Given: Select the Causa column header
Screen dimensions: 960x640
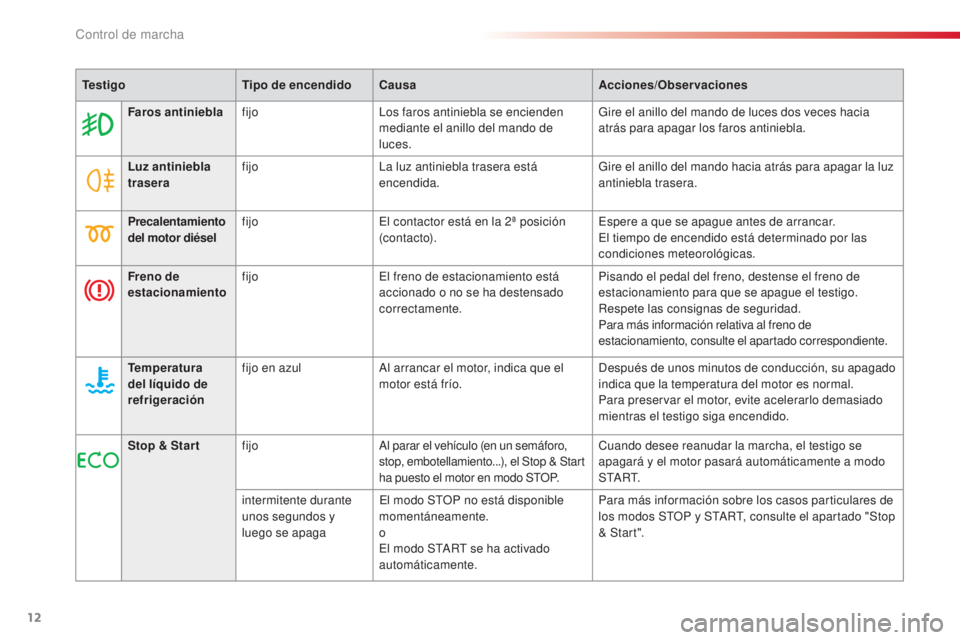Looking at the screenshot, I should 397,85.
